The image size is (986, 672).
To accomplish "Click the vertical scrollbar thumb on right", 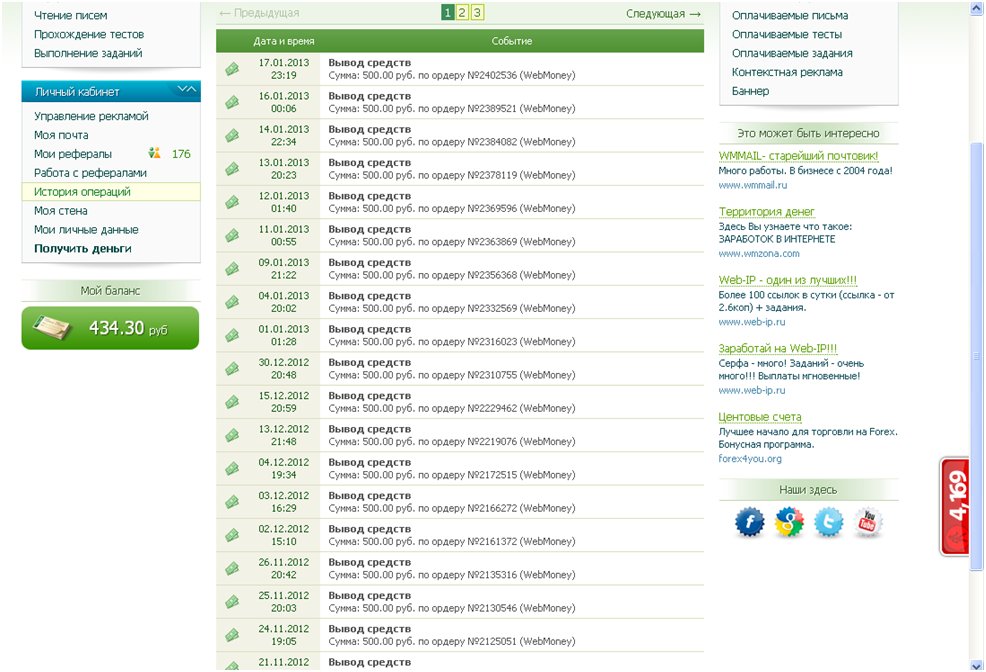I will tap(977, 355).
